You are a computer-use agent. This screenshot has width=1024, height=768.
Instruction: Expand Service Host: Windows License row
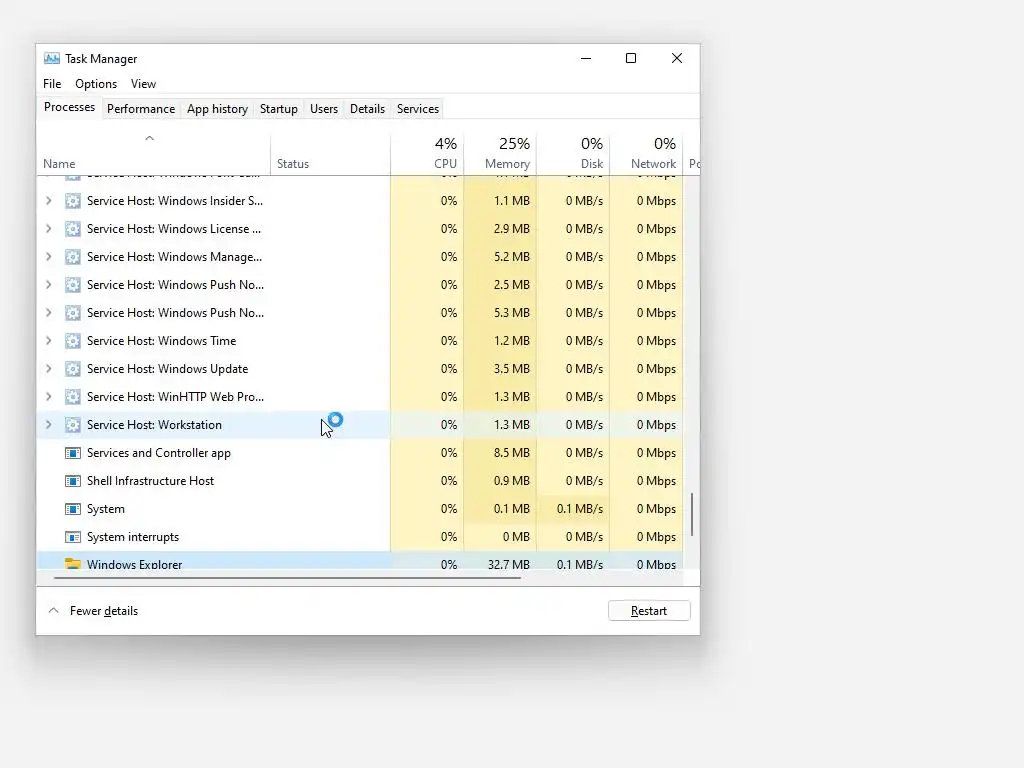pyautogui.click(x=48, y=229)
